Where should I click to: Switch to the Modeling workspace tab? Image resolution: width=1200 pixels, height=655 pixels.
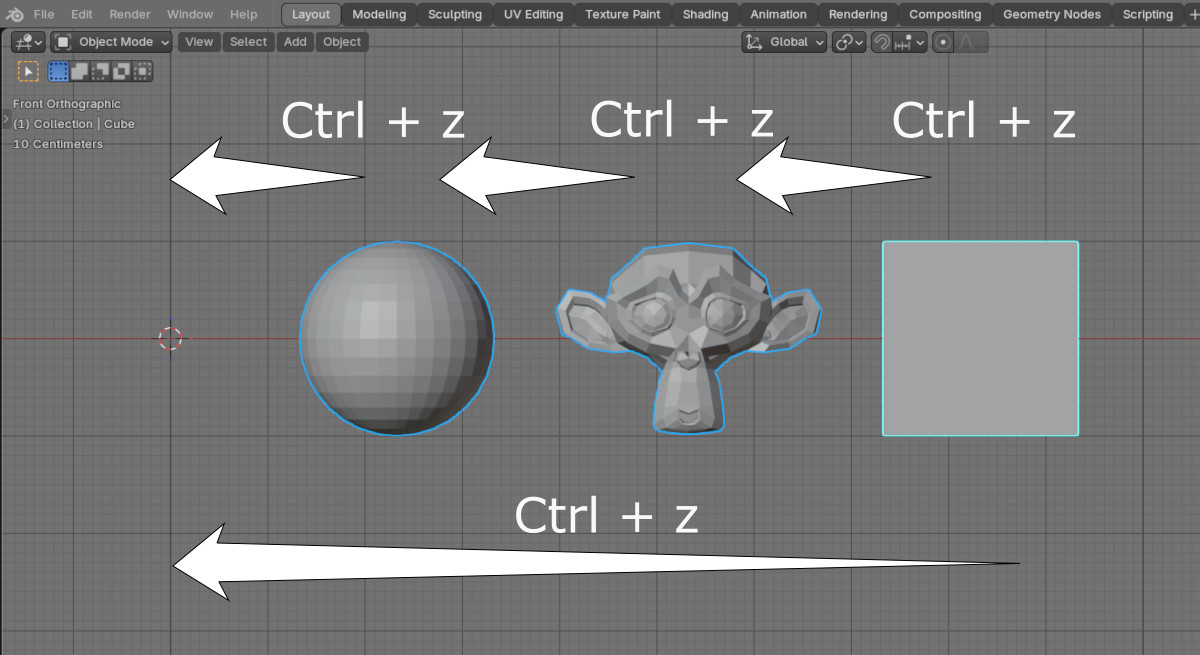[379, 14]
